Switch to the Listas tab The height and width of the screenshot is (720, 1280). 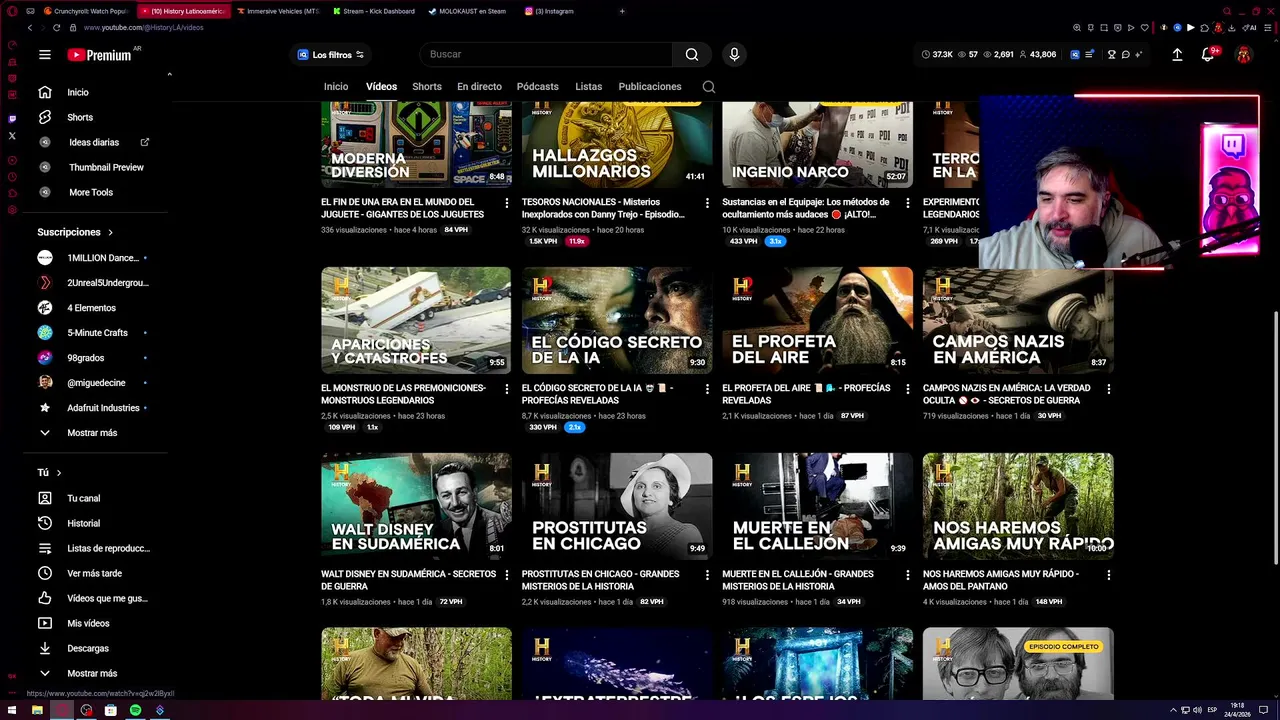tap(589, 87)
